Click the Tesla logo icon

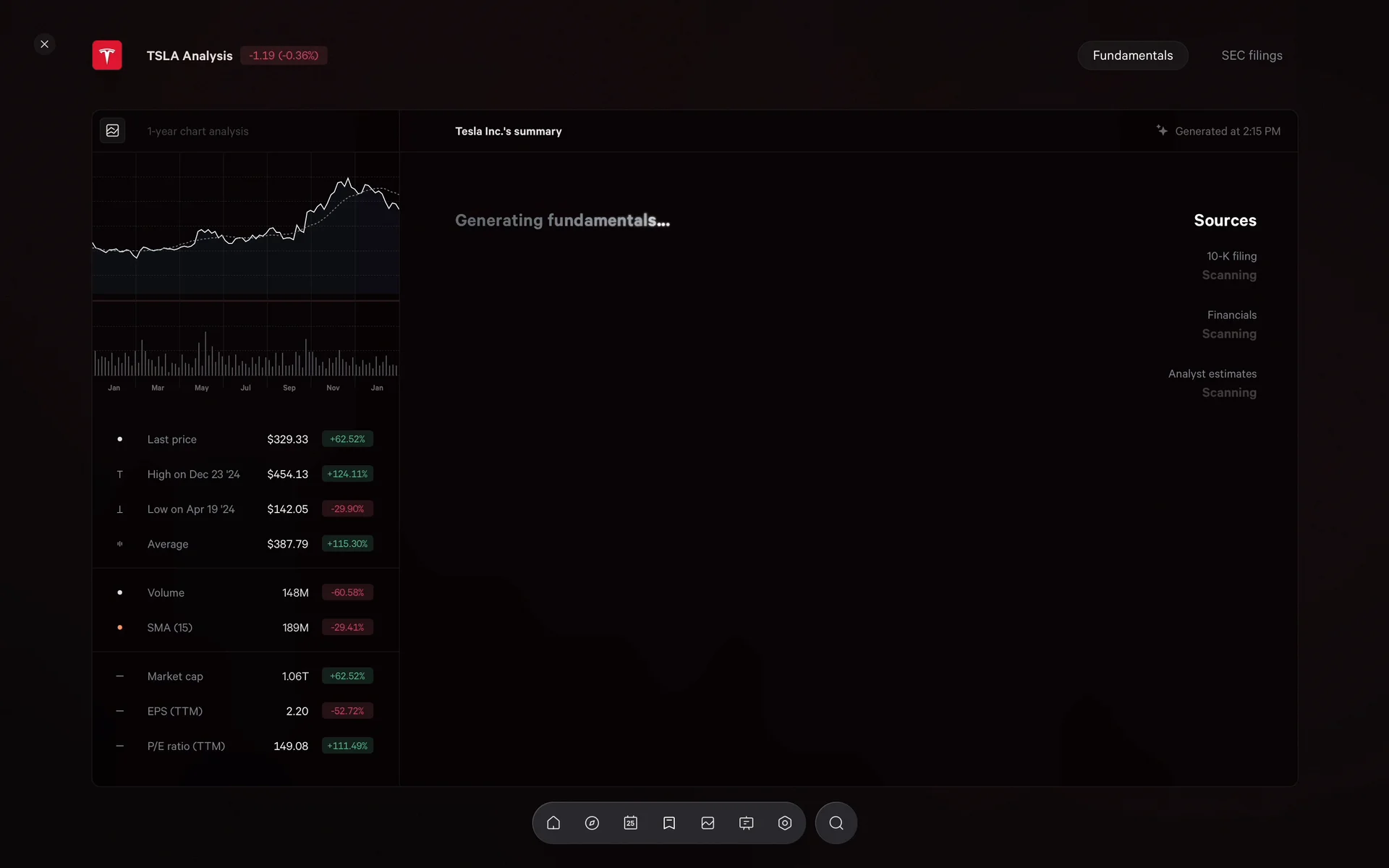click(107, 56)
